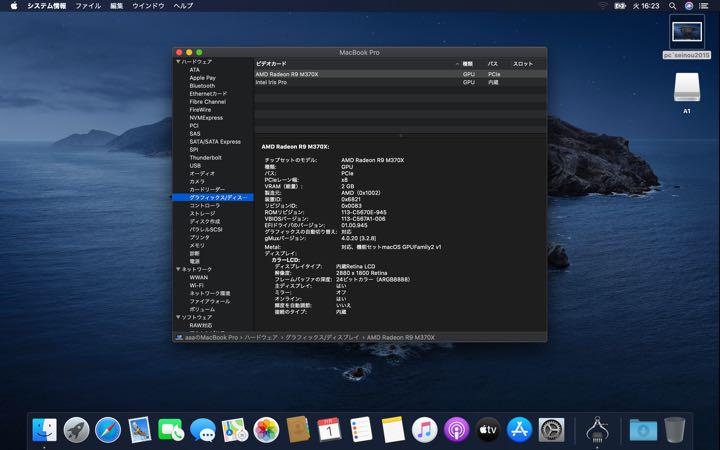Click split divider handle between table and details
720x450 pixels.
400,135
